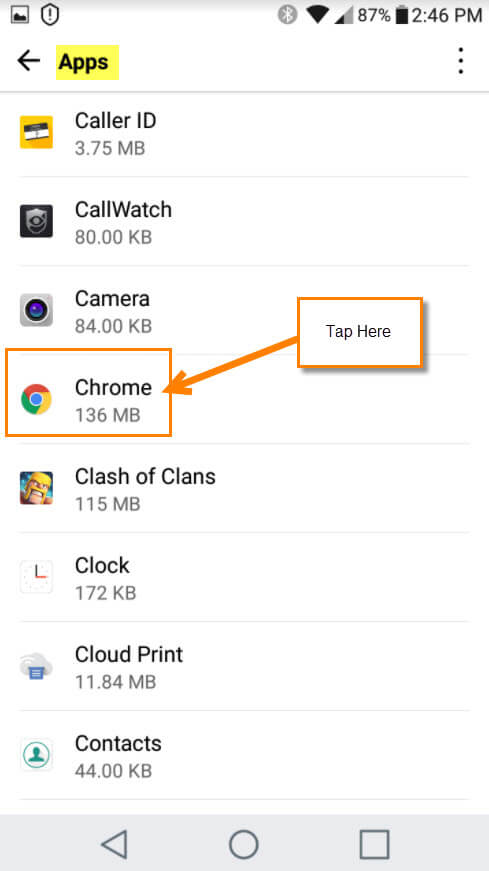Tap the Cloud Print icon
Image resolution: width=489 pixels, height=871 pixels.
coord(36,665)
